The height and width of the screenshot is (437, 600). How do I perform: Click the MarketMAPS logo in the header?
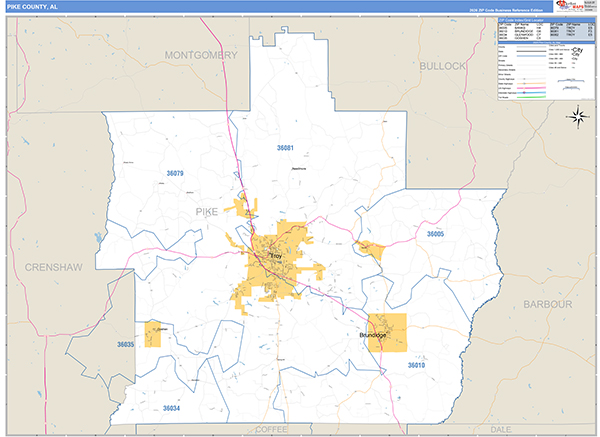pos(570,6)
